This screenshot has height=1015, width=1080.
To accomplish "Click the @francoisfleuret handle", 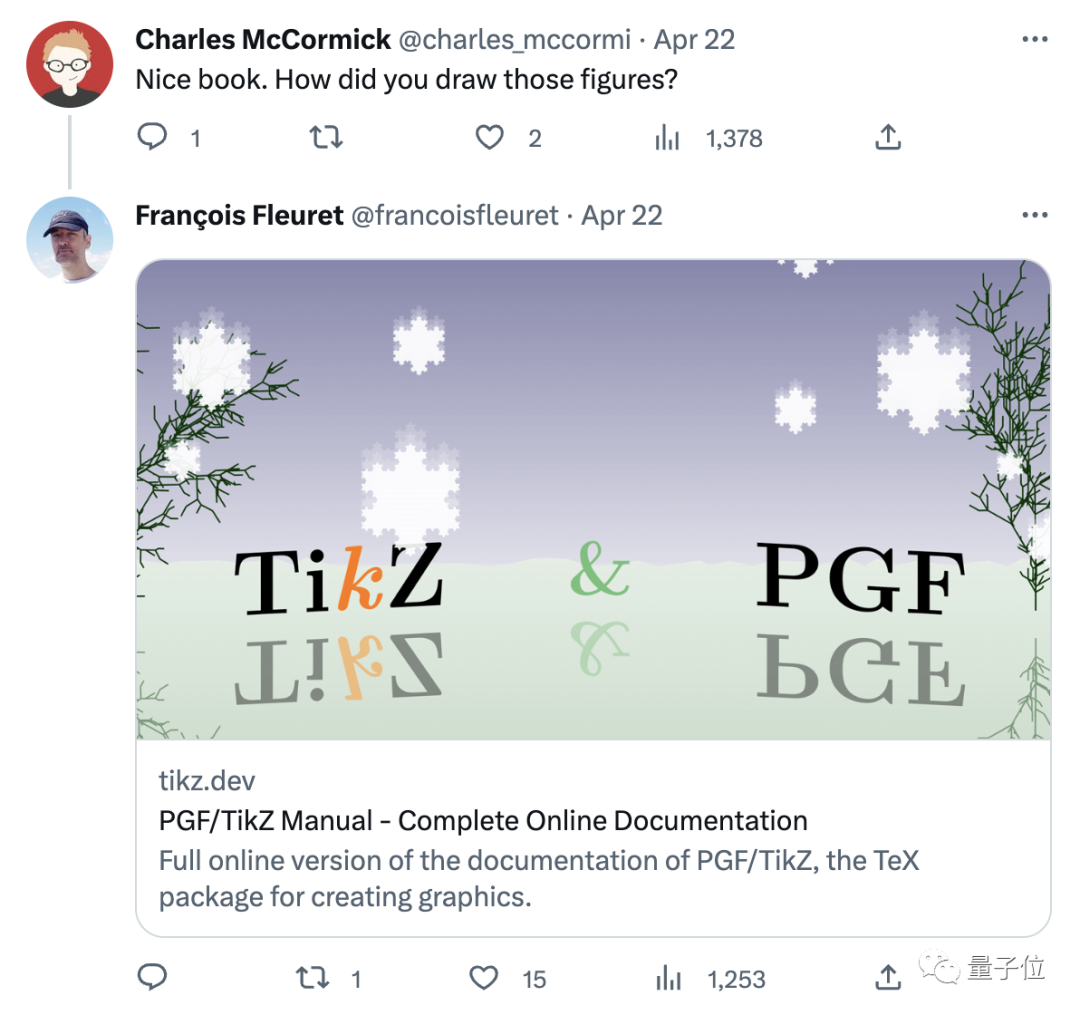I will (x=454, y=215).
